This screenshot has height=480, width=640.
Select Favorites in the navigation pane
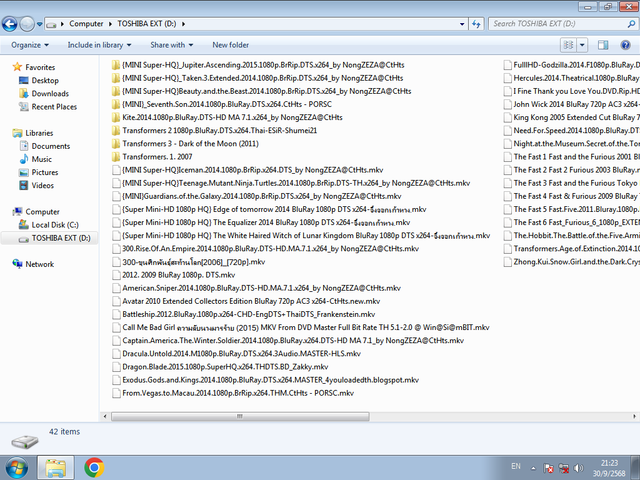(40, 67)
